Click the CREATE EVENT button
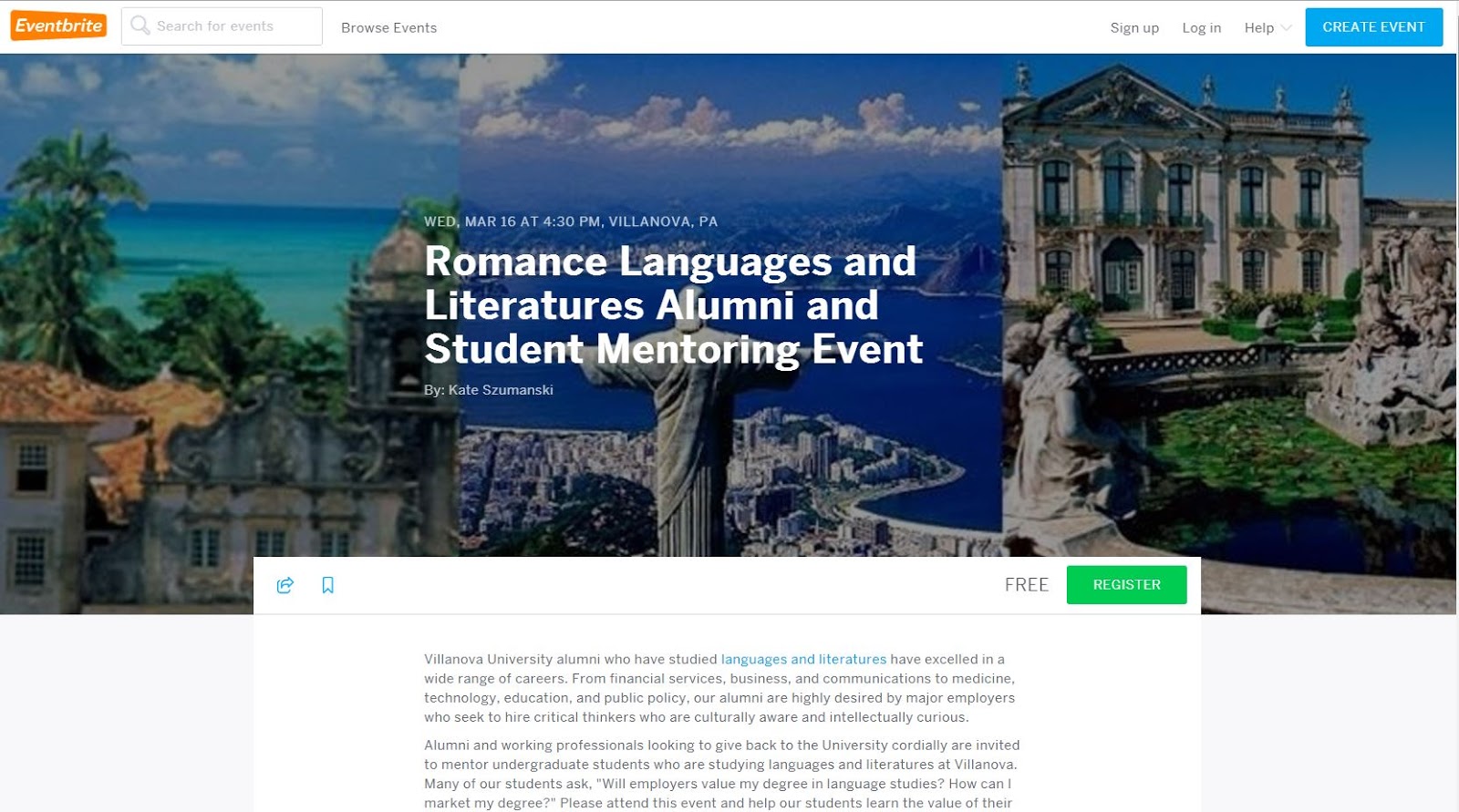 click(x=1373, y=27)
